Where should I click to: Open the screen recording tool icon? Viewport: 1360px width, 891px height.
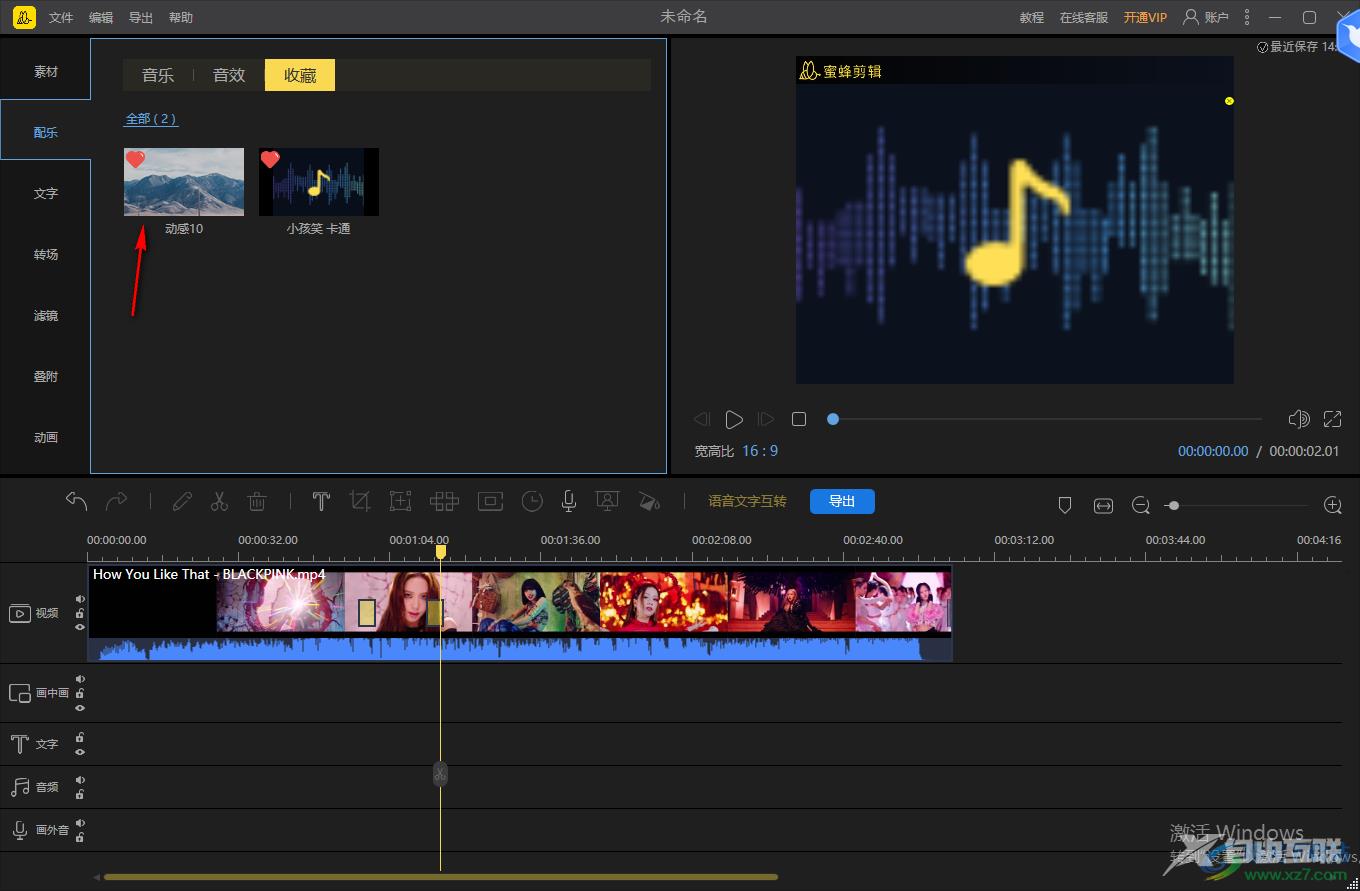point(606,501)
